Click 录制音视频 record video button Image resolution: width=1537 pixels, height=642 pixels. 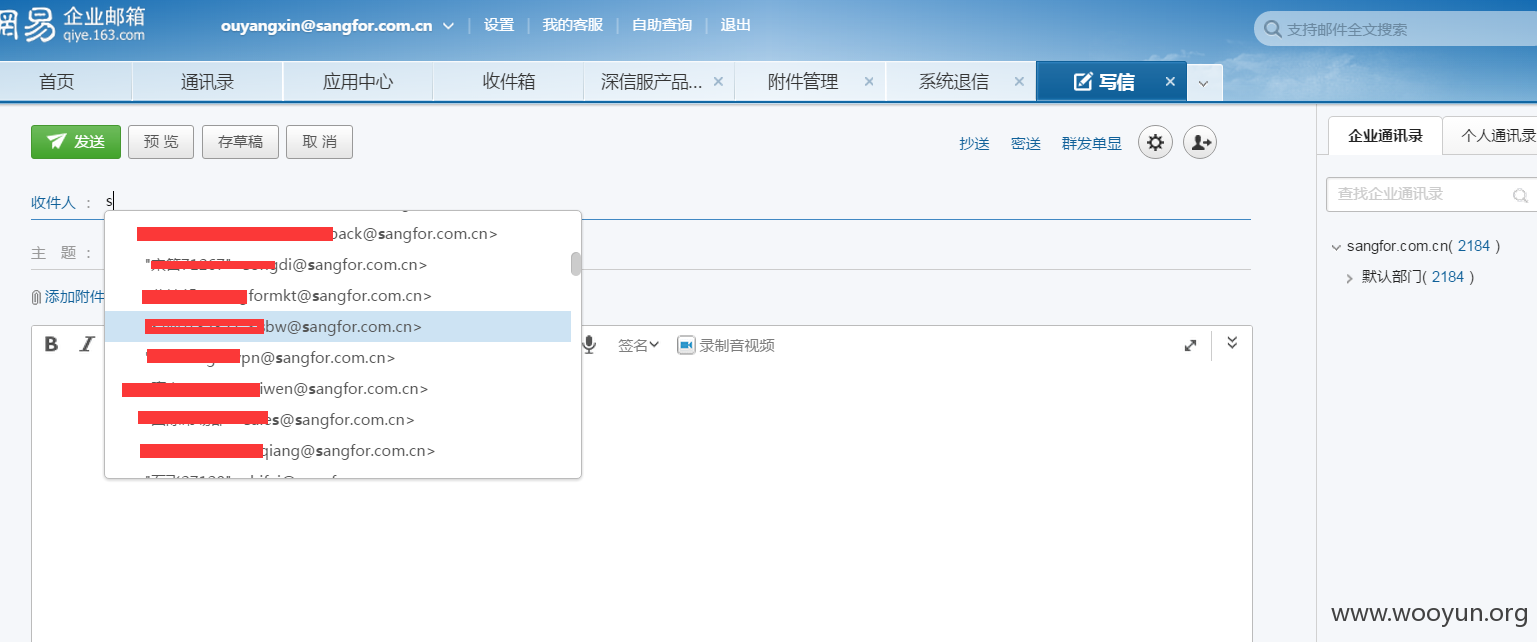coord(726,345)
